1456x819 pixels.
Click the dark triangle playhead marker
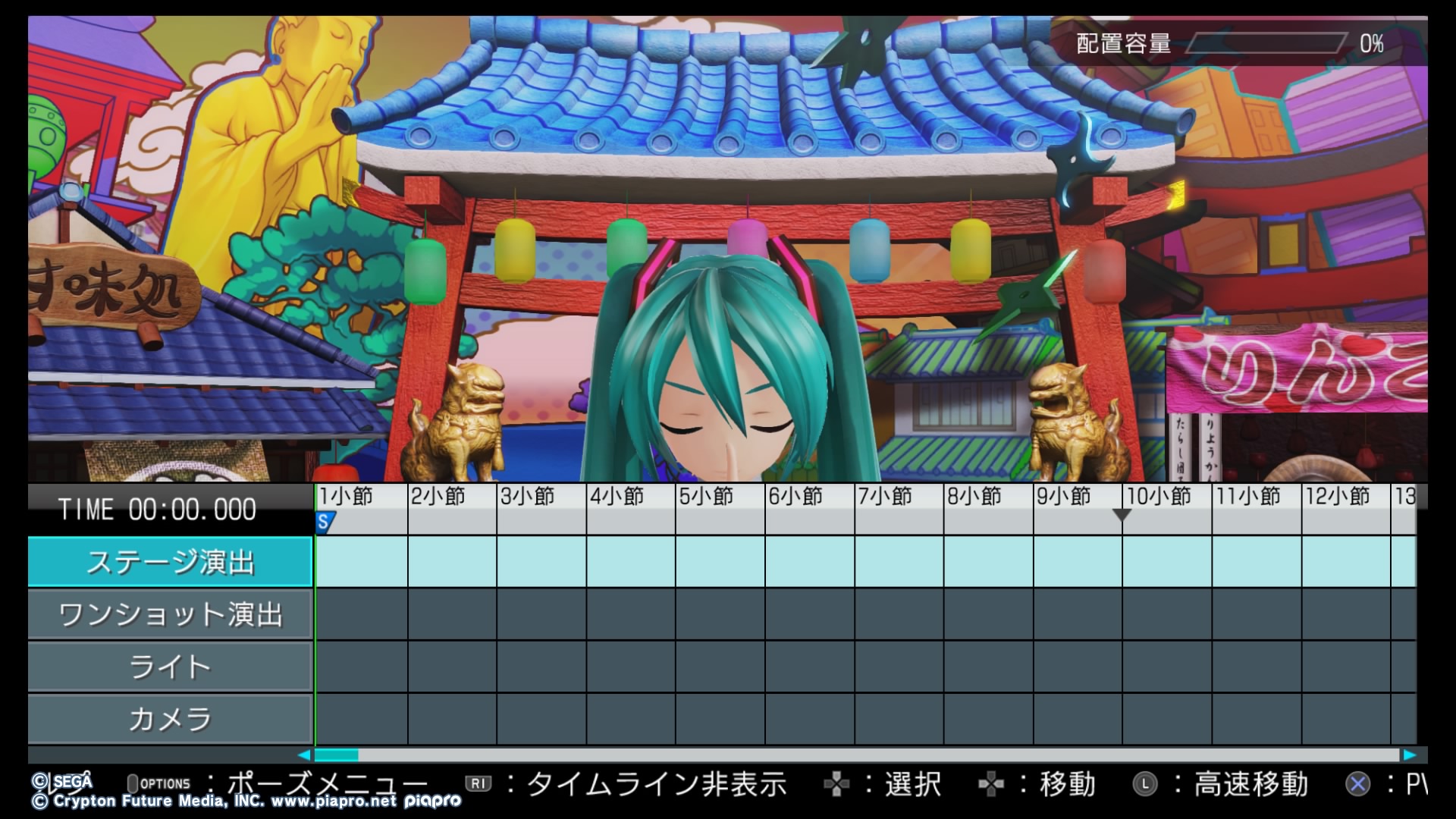1122,515
